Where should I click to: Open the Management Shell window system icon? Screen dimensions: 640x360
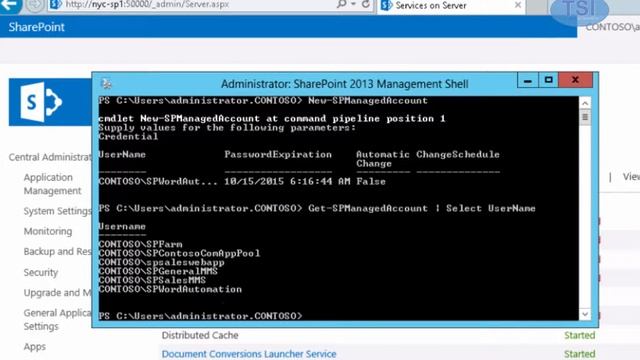tap(106, 84)
